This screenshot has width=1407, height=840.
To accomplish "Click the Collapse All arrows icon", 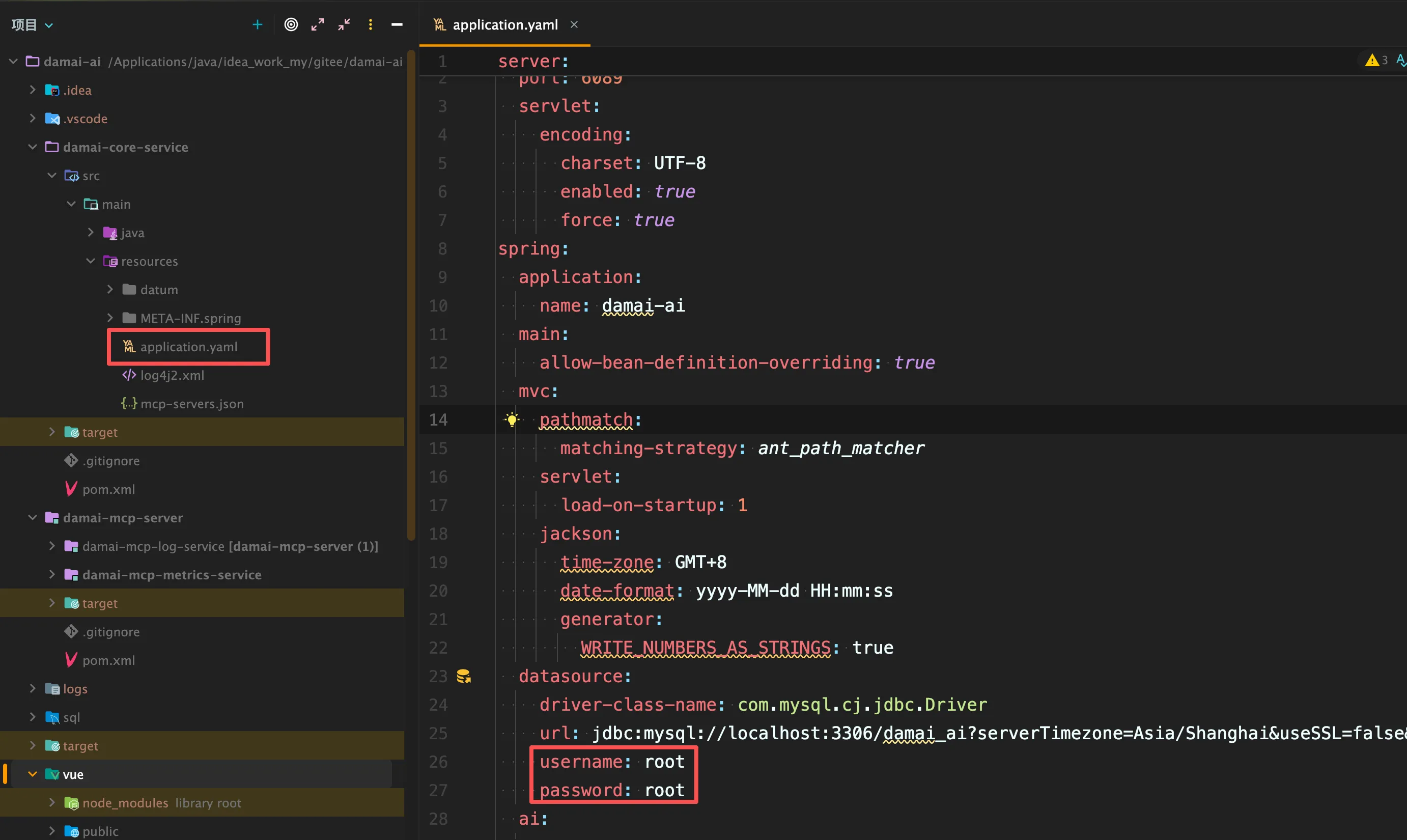I will 344,25.
